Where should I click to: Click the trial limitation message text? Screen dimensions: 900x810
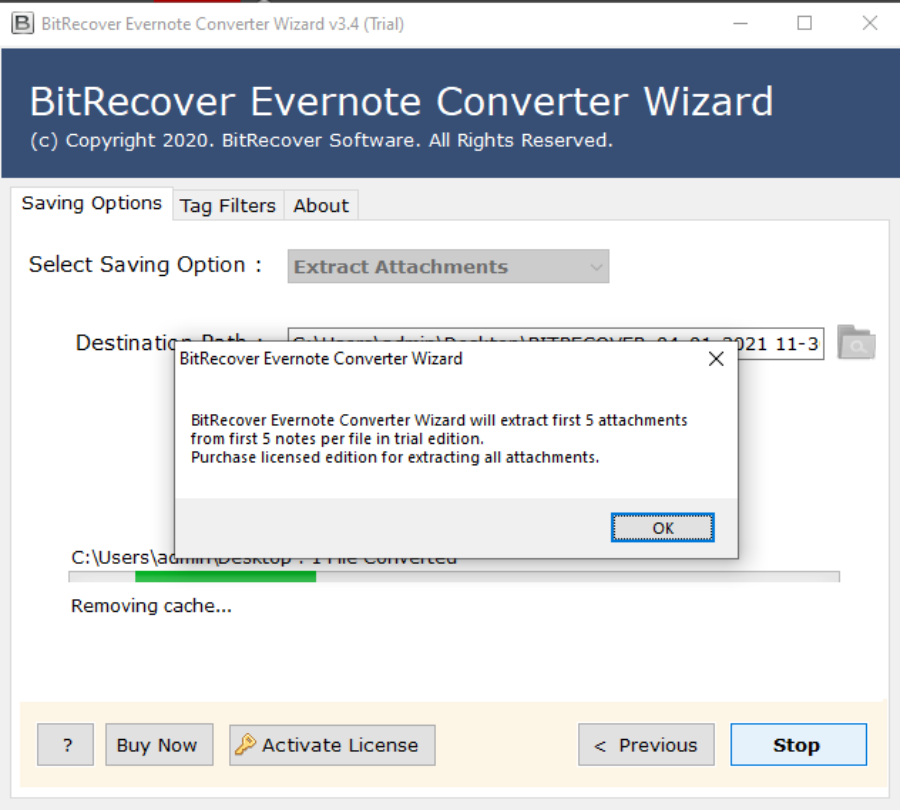(x=438, y=438)
